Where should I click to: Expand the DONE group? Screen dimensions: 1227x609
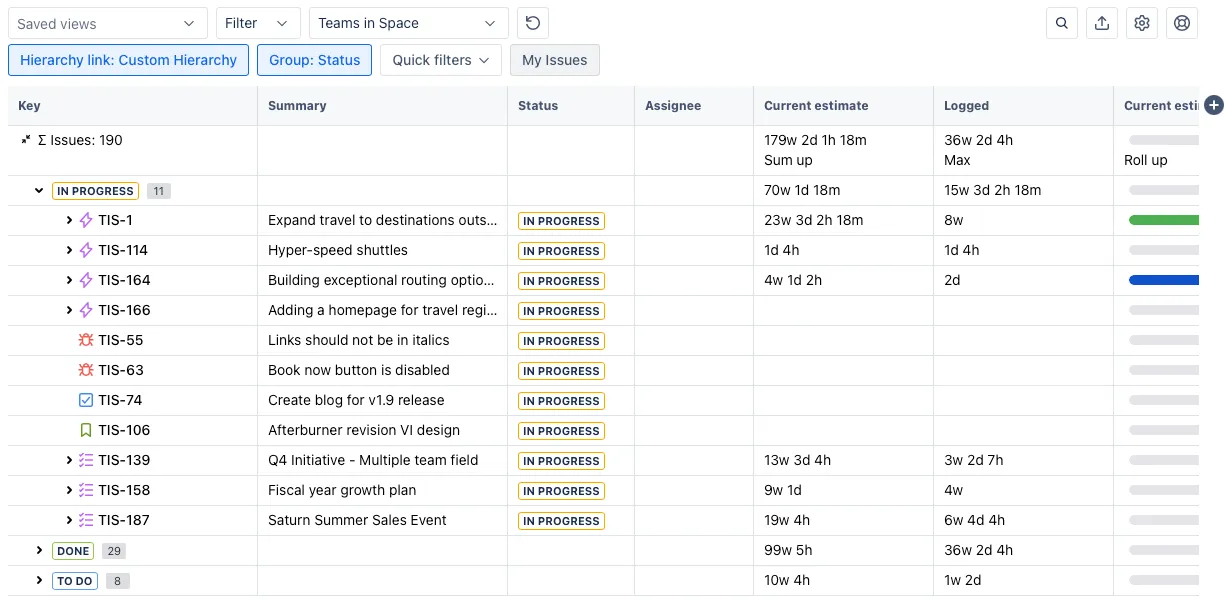[x=39, y=550]
